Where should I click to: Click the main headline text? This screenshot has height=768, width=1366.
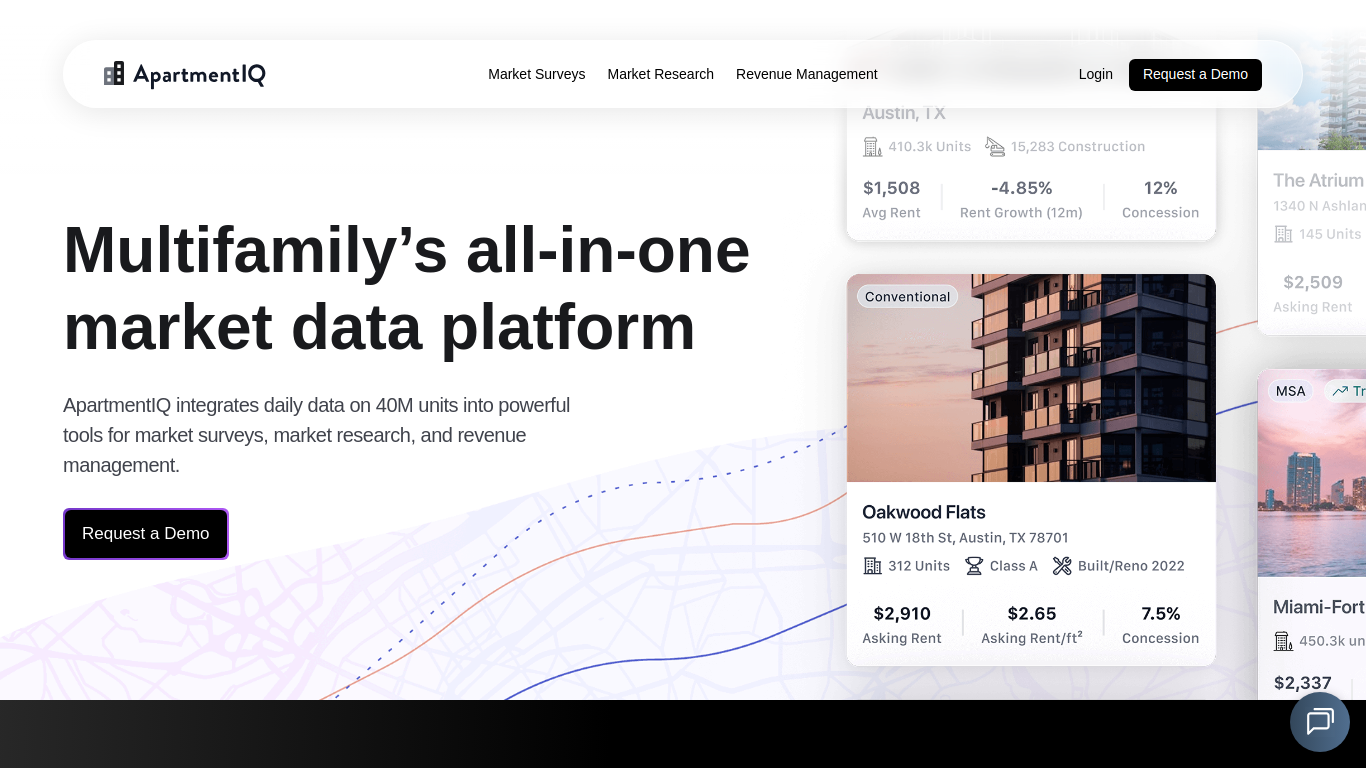click(x=407, y=288)
